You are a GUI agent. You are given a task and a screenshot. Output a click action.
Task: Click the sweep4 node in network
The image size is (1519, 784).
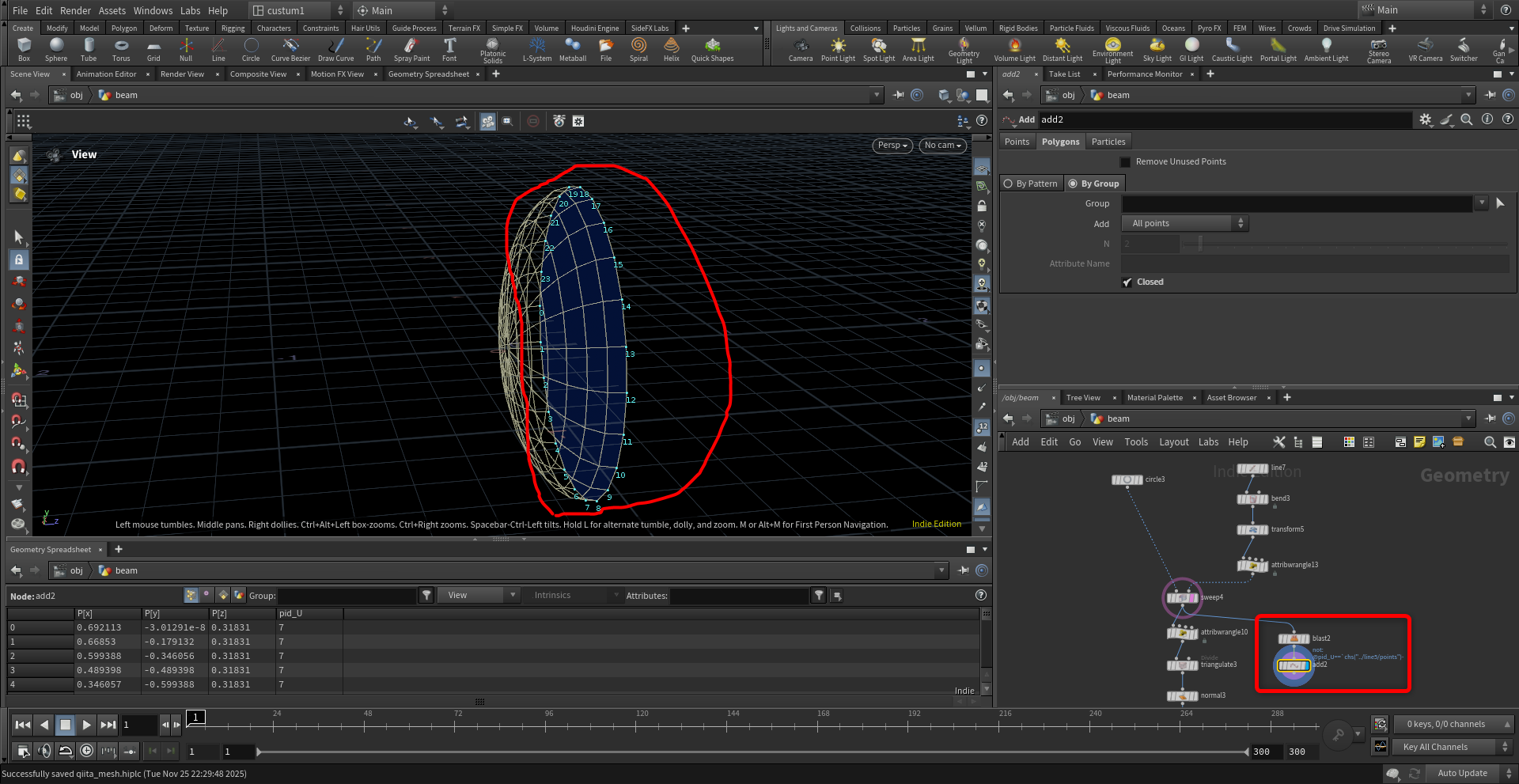pos(1182,597)
